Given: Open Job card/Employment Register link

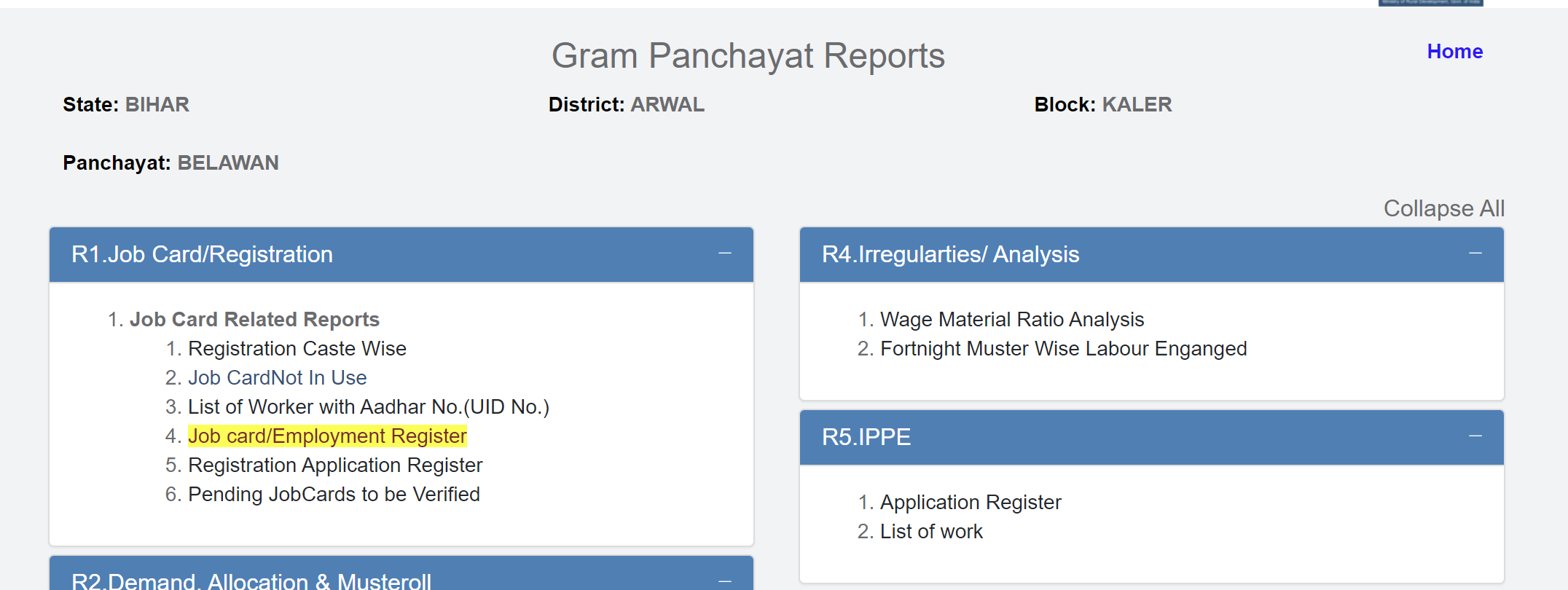Looking at the screenshot, I should point(327,436).
